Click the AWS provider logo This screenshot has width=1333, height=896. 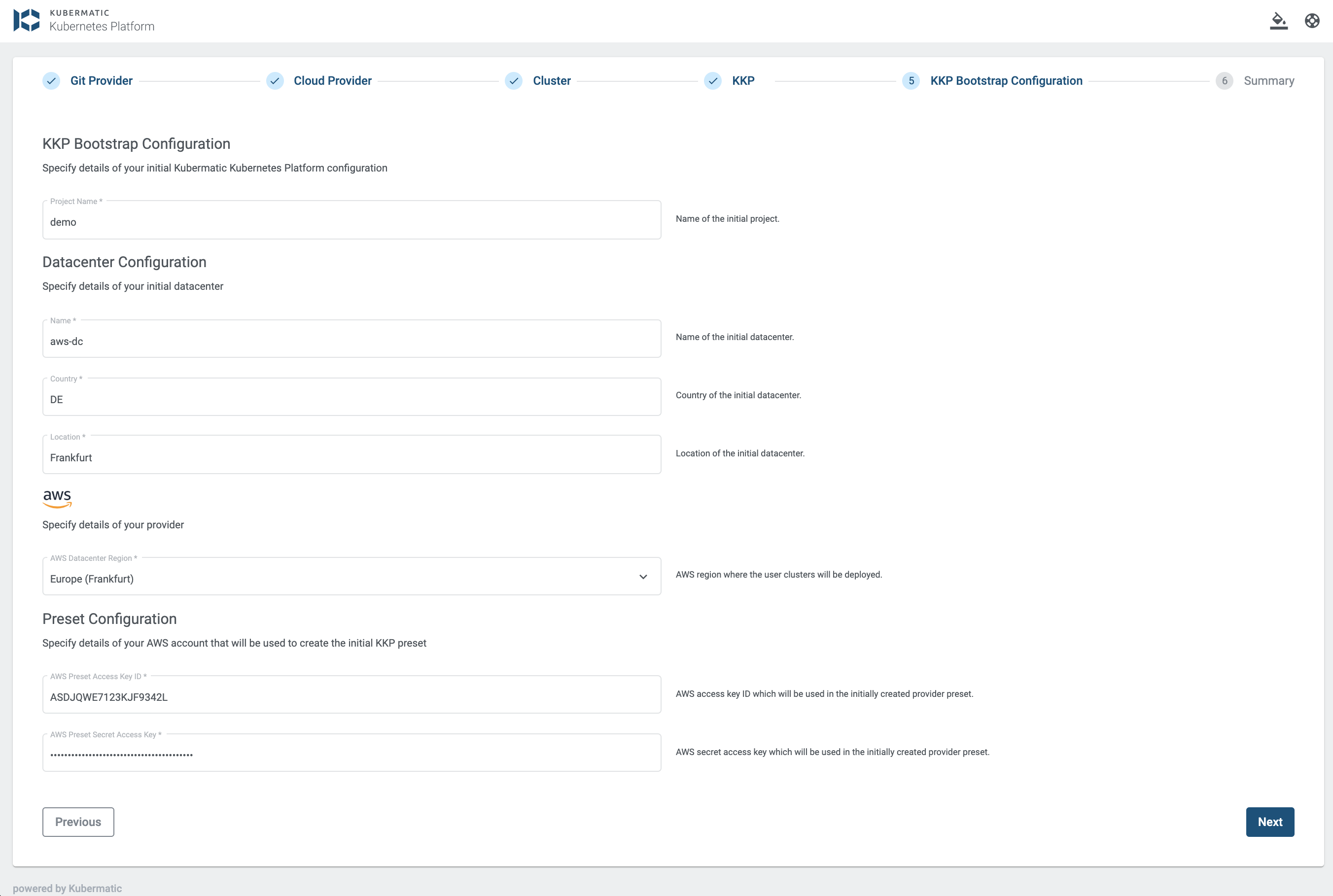coord(57,498)
